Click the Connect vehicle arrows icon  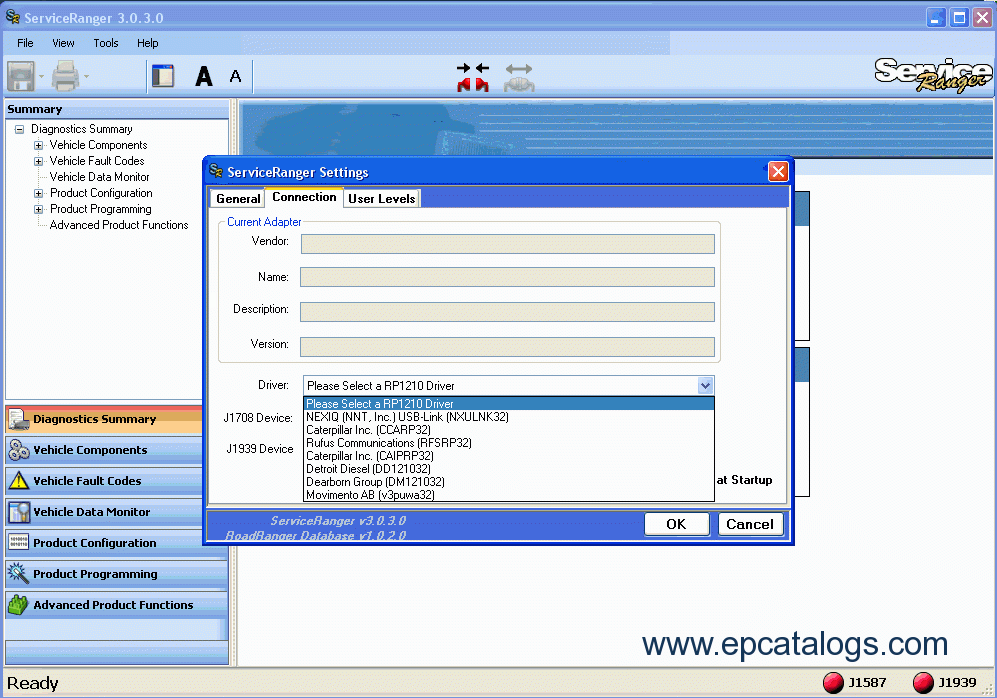point(473,77)
